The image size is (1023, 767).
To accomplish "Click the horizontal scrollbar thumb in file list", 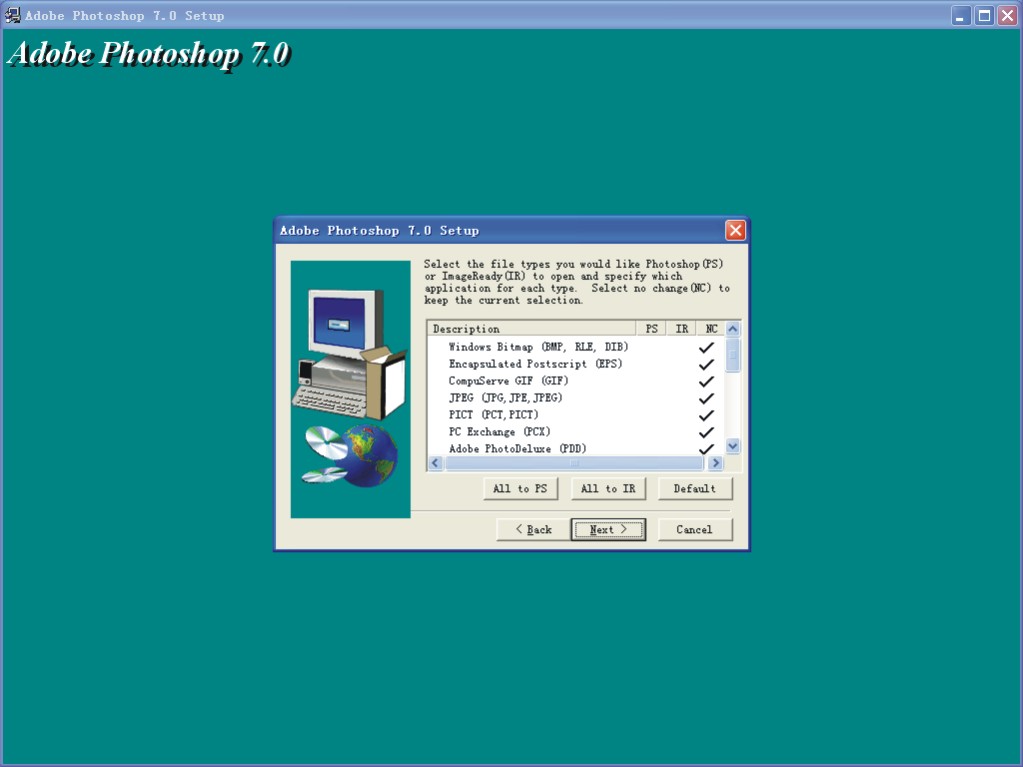I will (574, 462).
